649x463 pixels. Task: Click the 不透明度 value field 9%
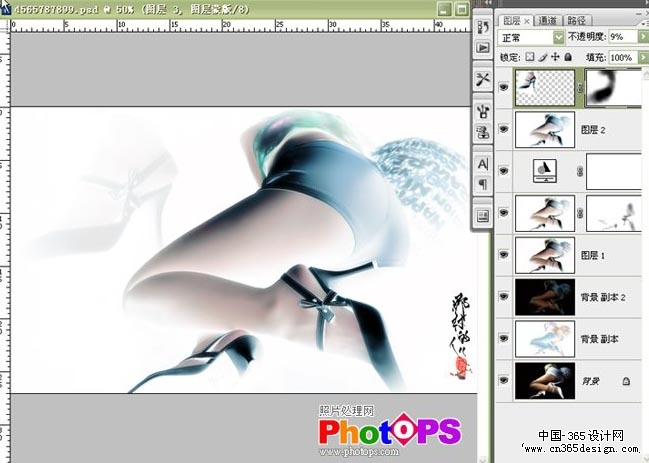click(x=623, y=37)
